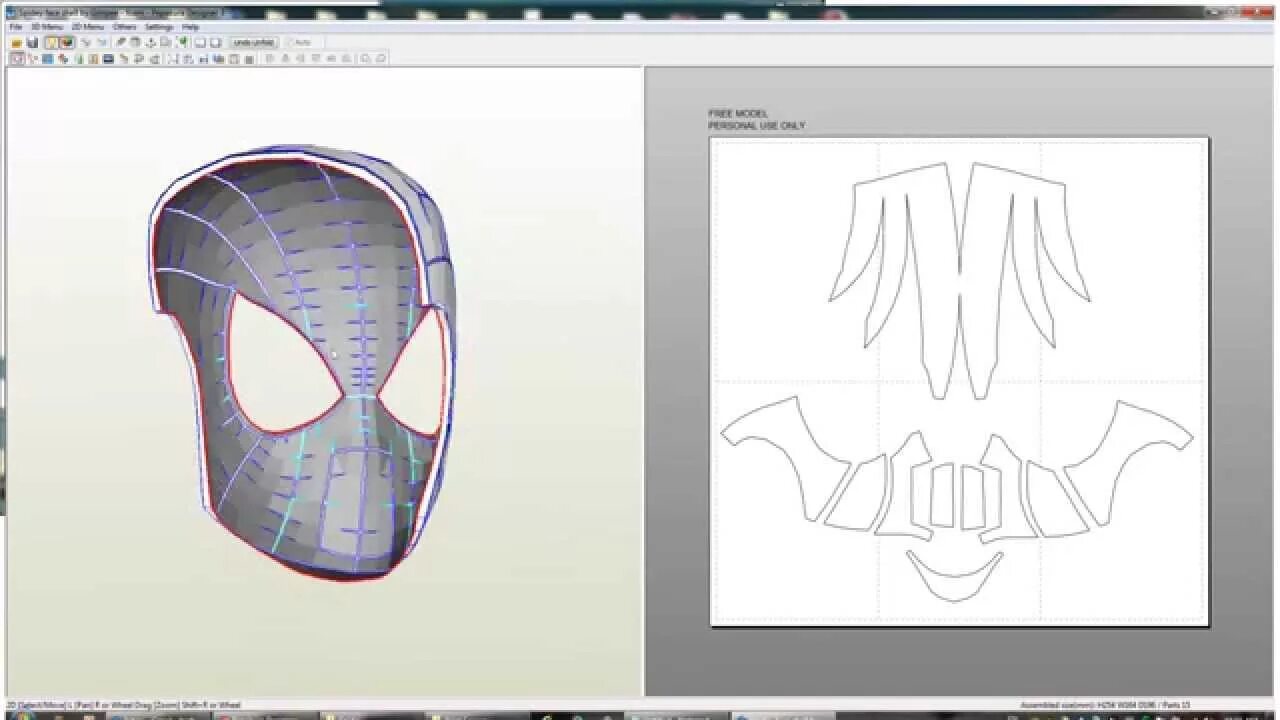1280x720 pixels.
Task: Click the green checkmark toolbar icon
Action: coord(182,42)
